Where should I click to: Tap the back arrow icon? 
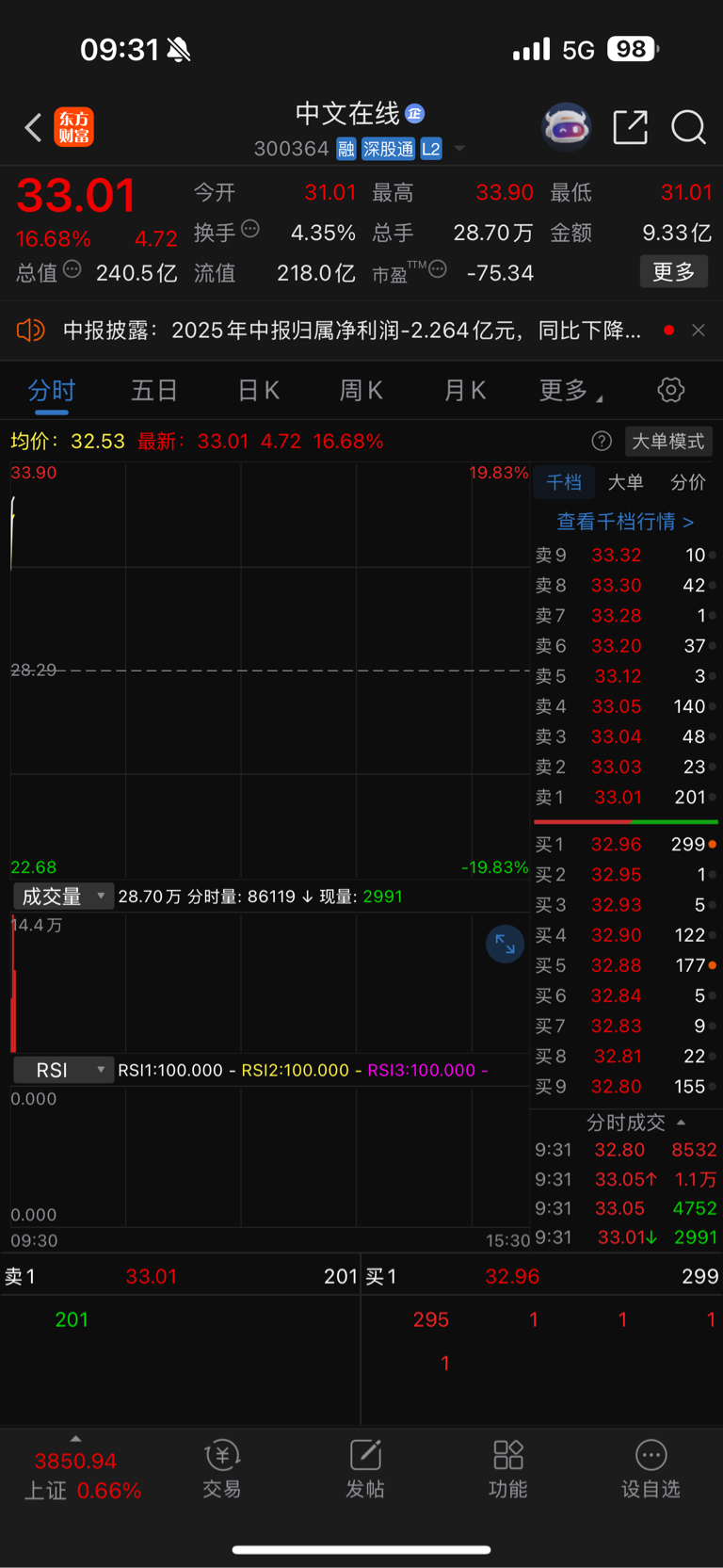(33, 127)
